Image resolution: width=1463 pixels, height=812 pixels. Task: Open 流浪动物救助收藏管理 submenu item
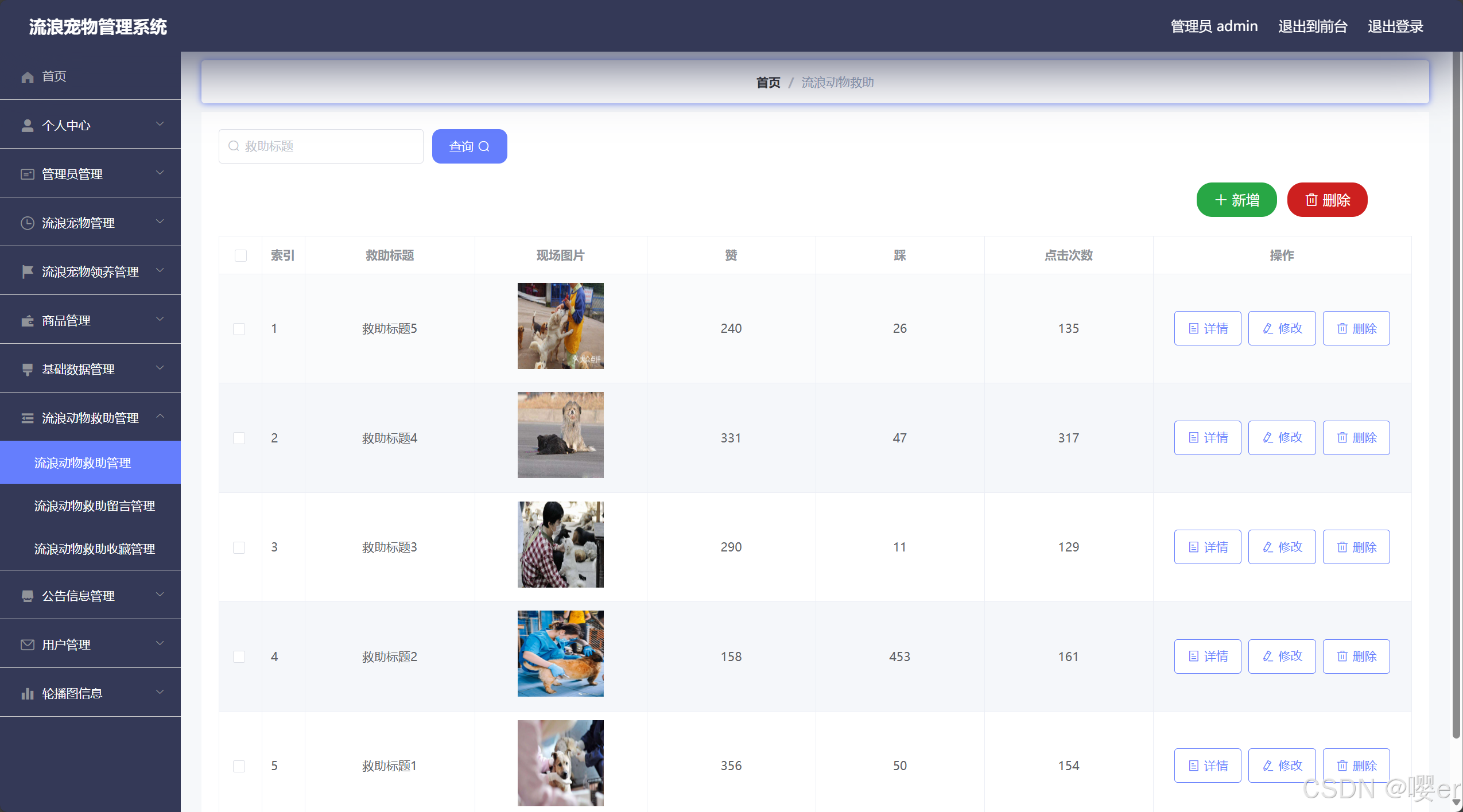(x=95, y=549)
